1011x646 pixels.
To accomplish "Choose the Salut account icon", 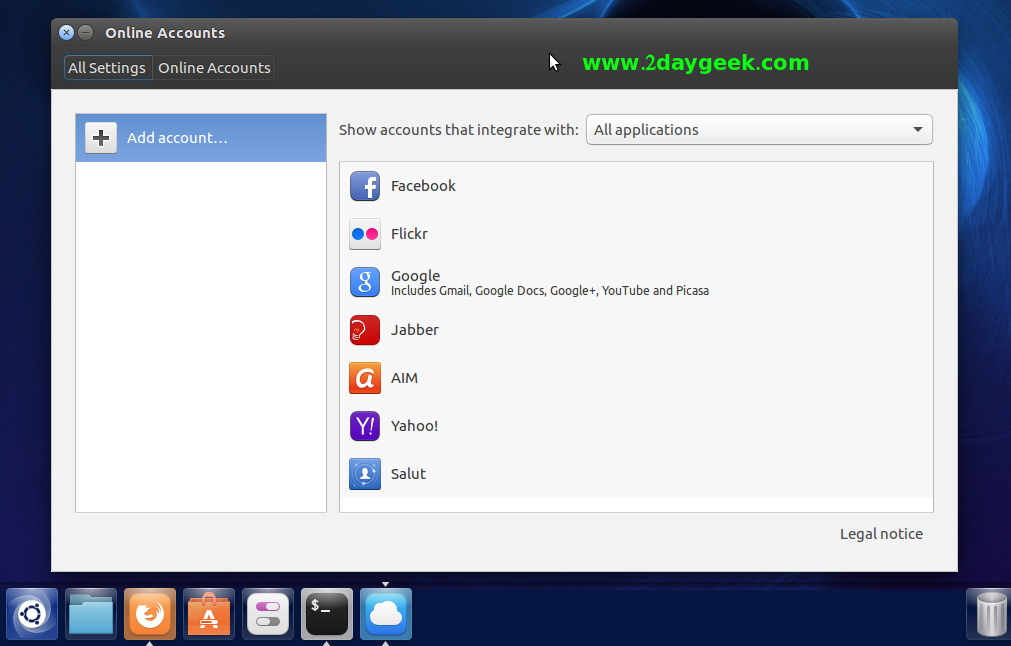I will coord(365,474).
